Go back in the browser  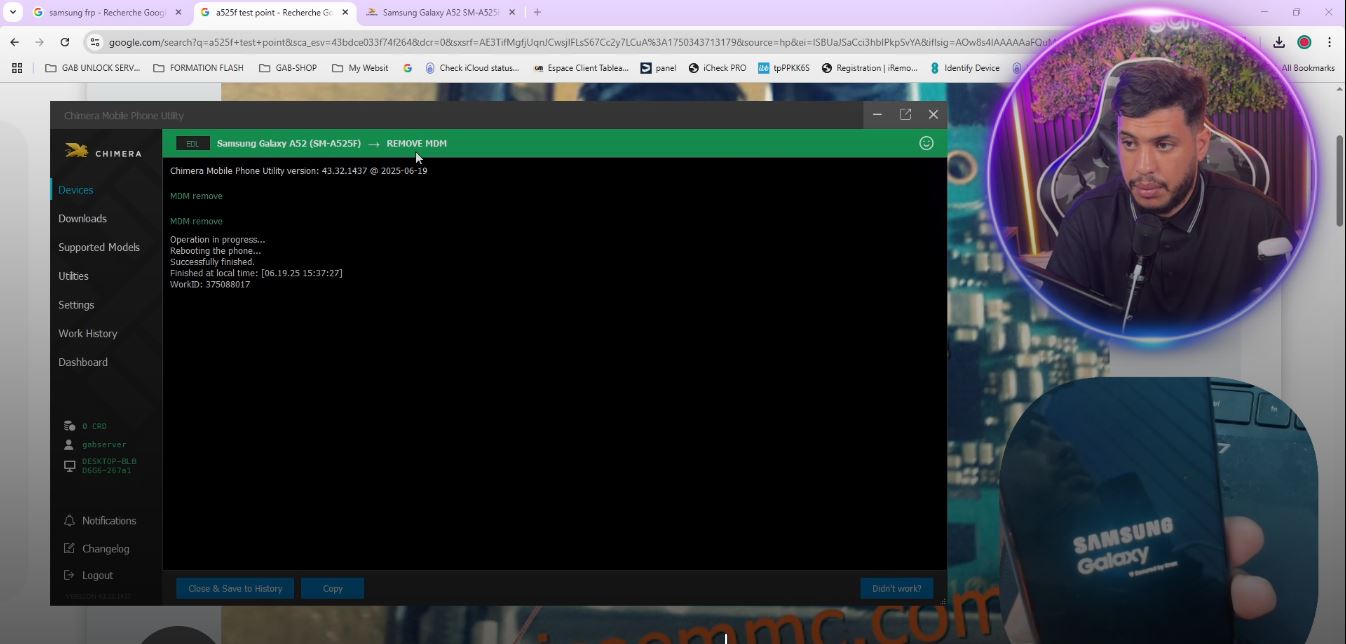[14, 42]
